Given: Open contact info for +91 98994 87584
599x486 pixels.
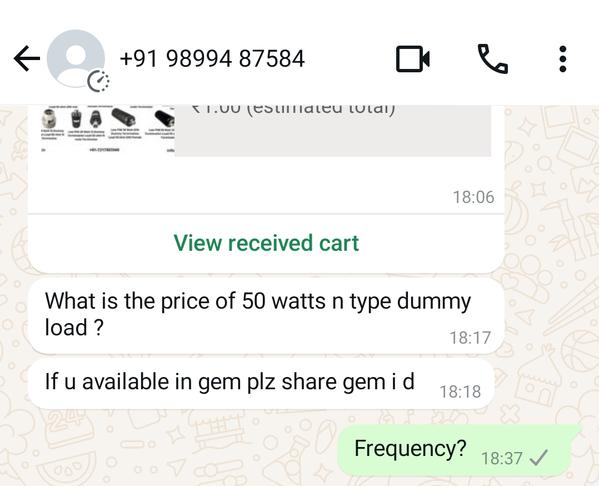Looking at the screenshot, I should (x=212, y=59).
